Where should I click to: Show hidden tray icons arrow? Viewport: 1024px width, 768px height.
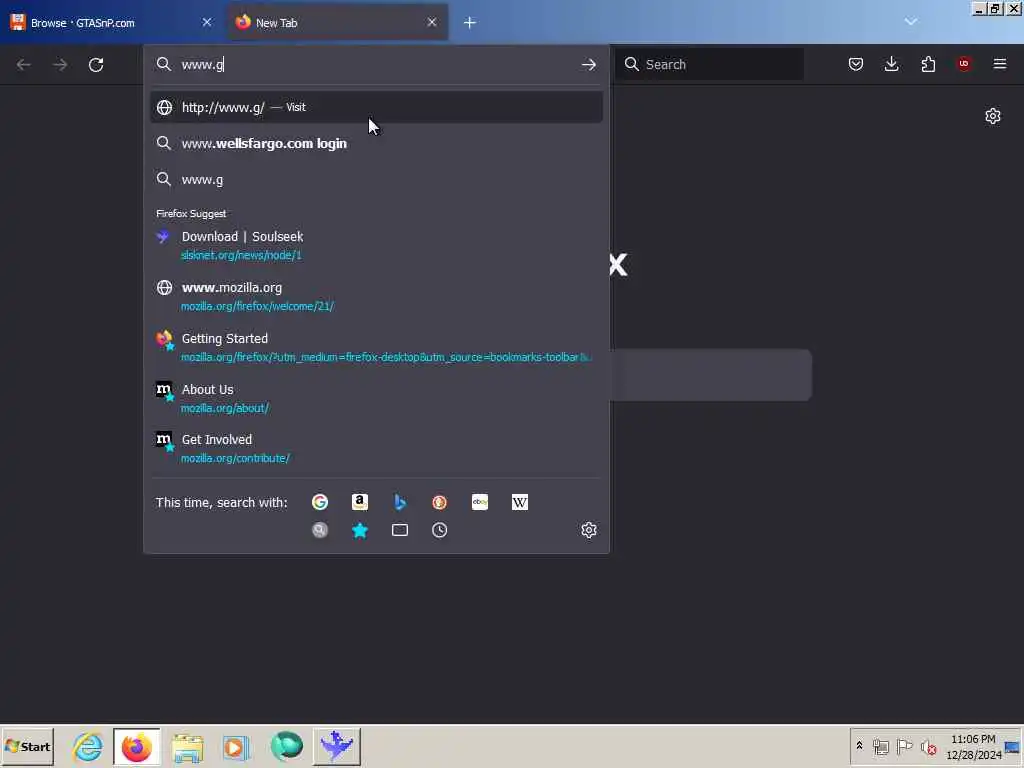click(859, 746)
